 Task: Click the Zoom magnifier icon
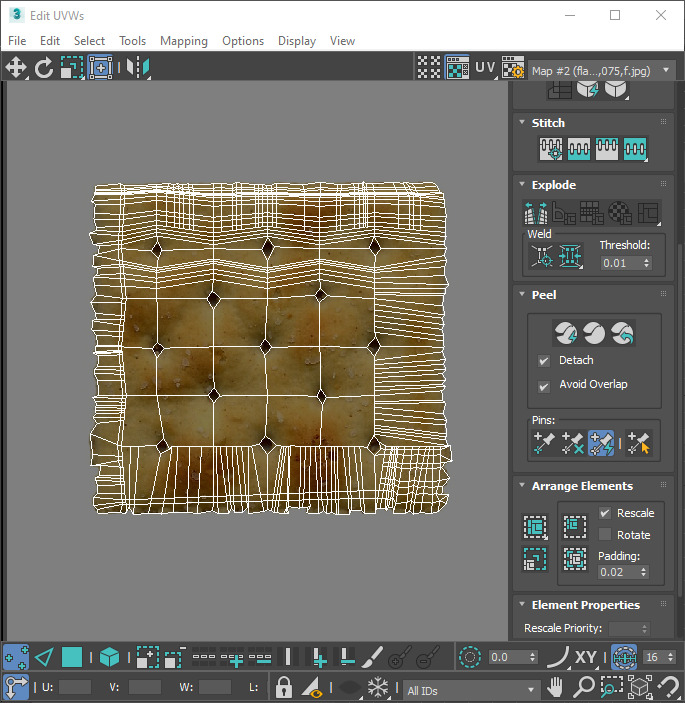tap(584, 686)
